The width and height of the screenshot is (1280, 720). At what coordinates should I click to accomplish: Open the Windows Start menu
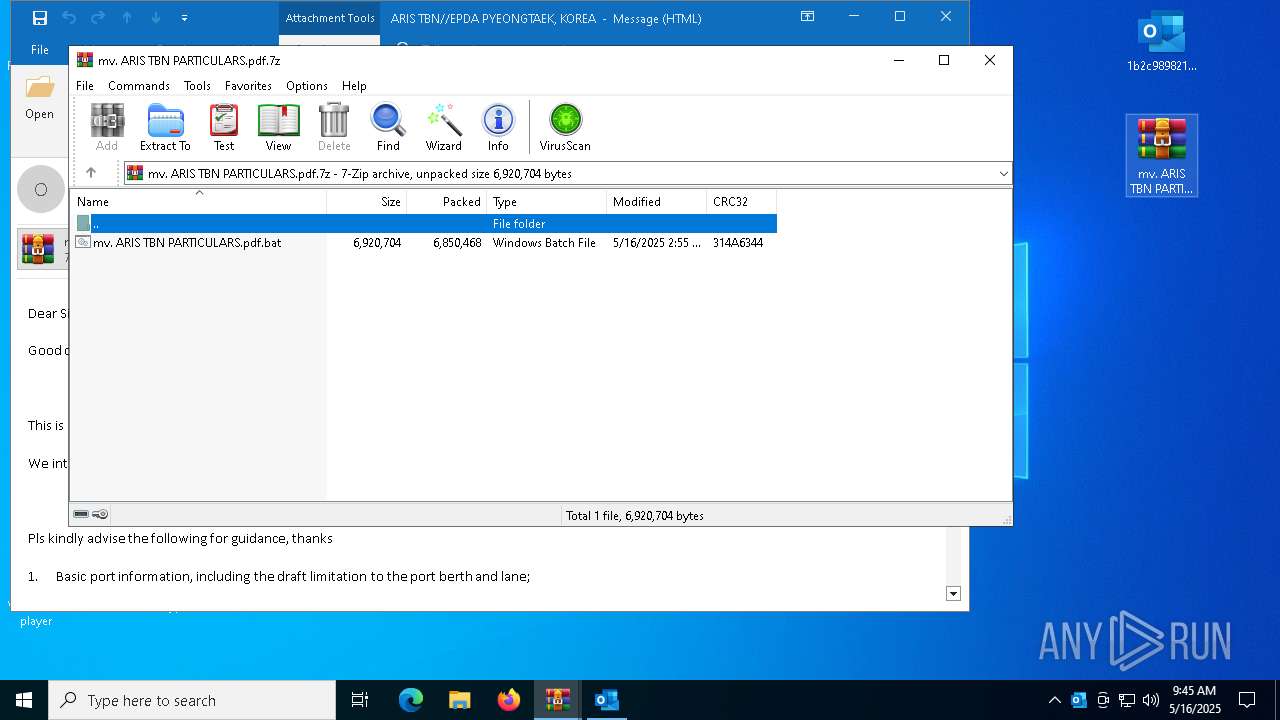point(24,700)
